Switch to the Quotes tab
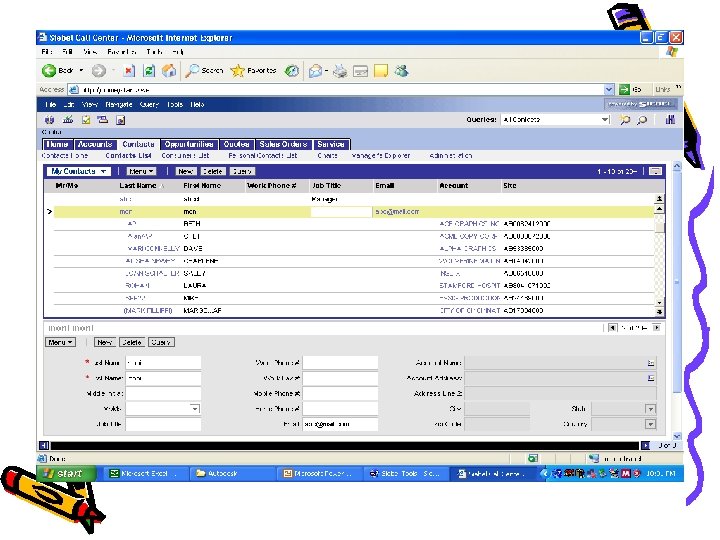This screenshot has height=540, width=720. tap(236, 144)
